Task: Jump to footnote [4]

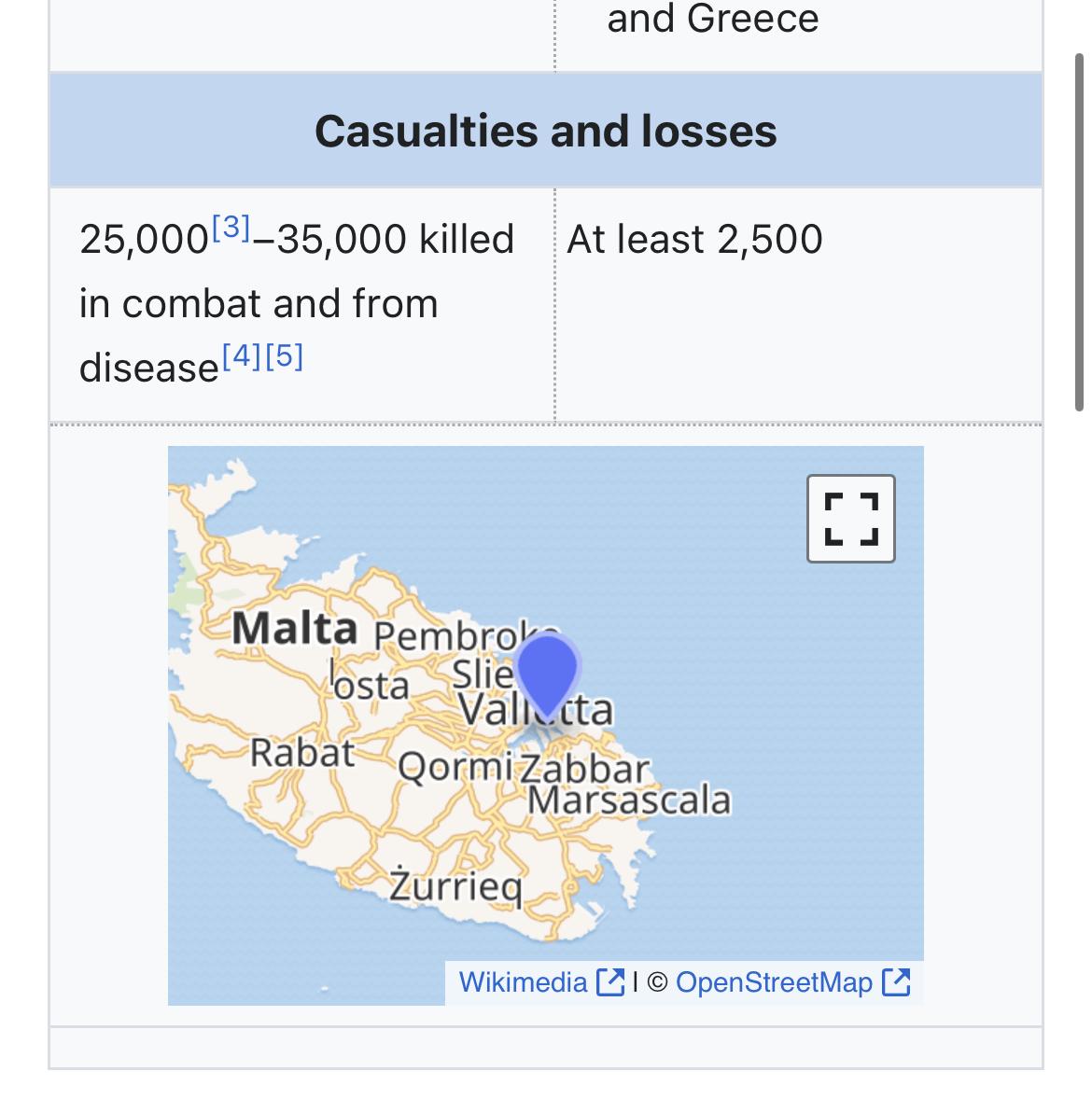Action: point(242,355)
